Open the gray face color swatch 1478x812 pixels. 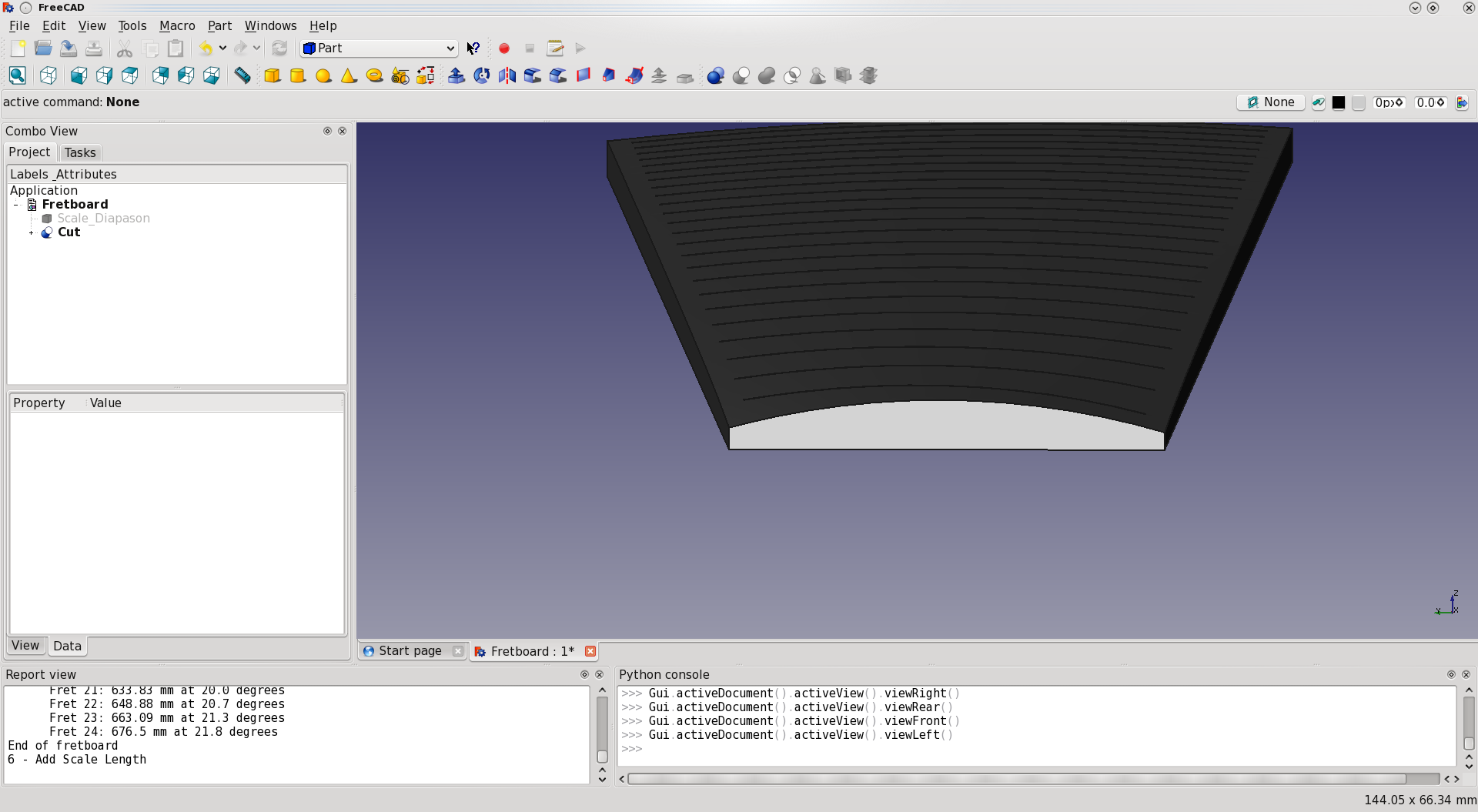(1359, 102)
